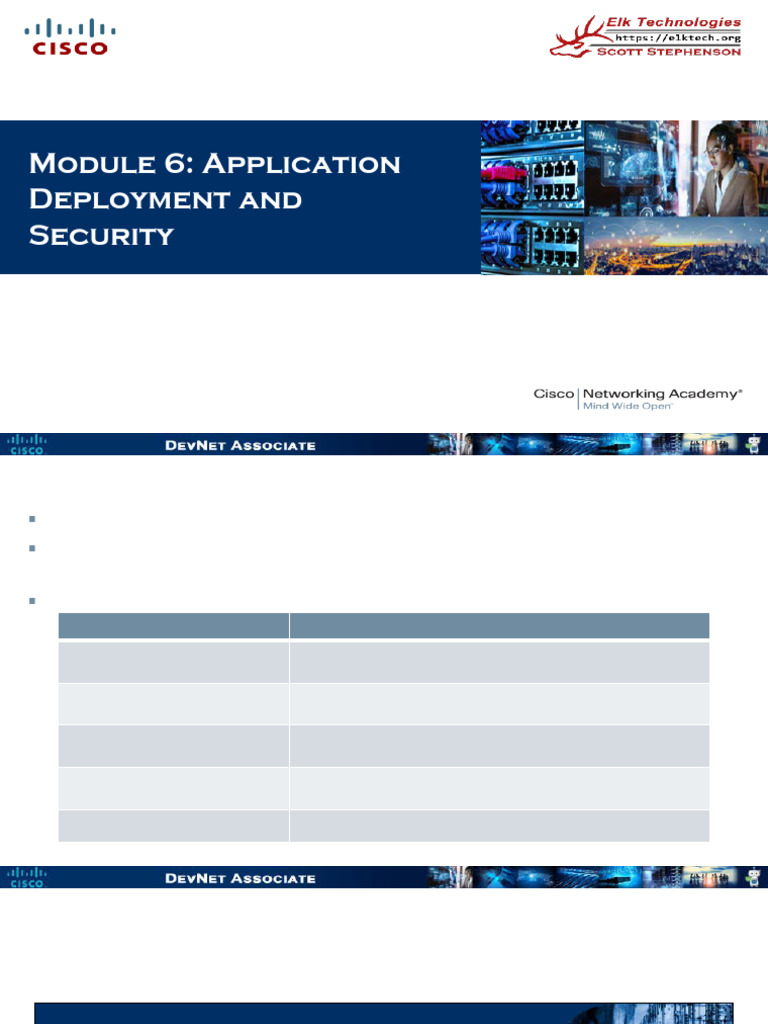768x1024 pixels.
Task: Click DevNet Associate title above the table
Action: [240, 445]
